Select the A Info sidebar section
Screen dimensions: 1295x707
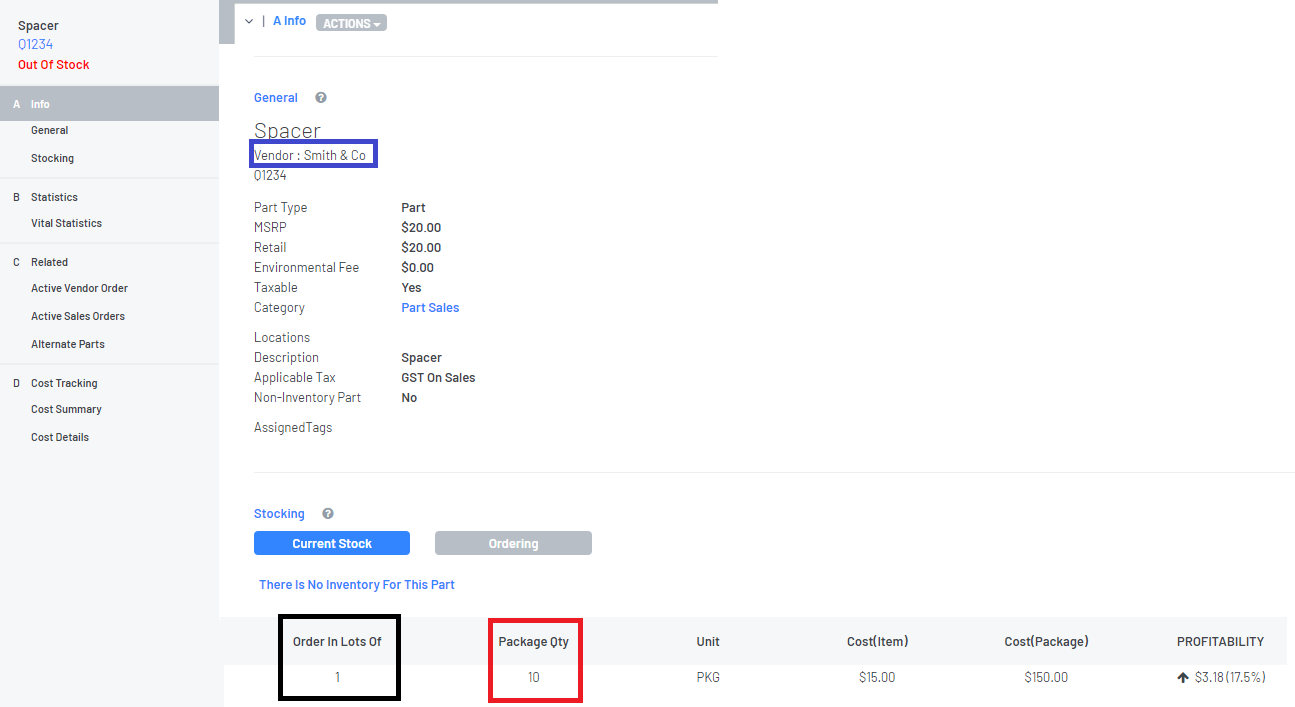(109, 104)
